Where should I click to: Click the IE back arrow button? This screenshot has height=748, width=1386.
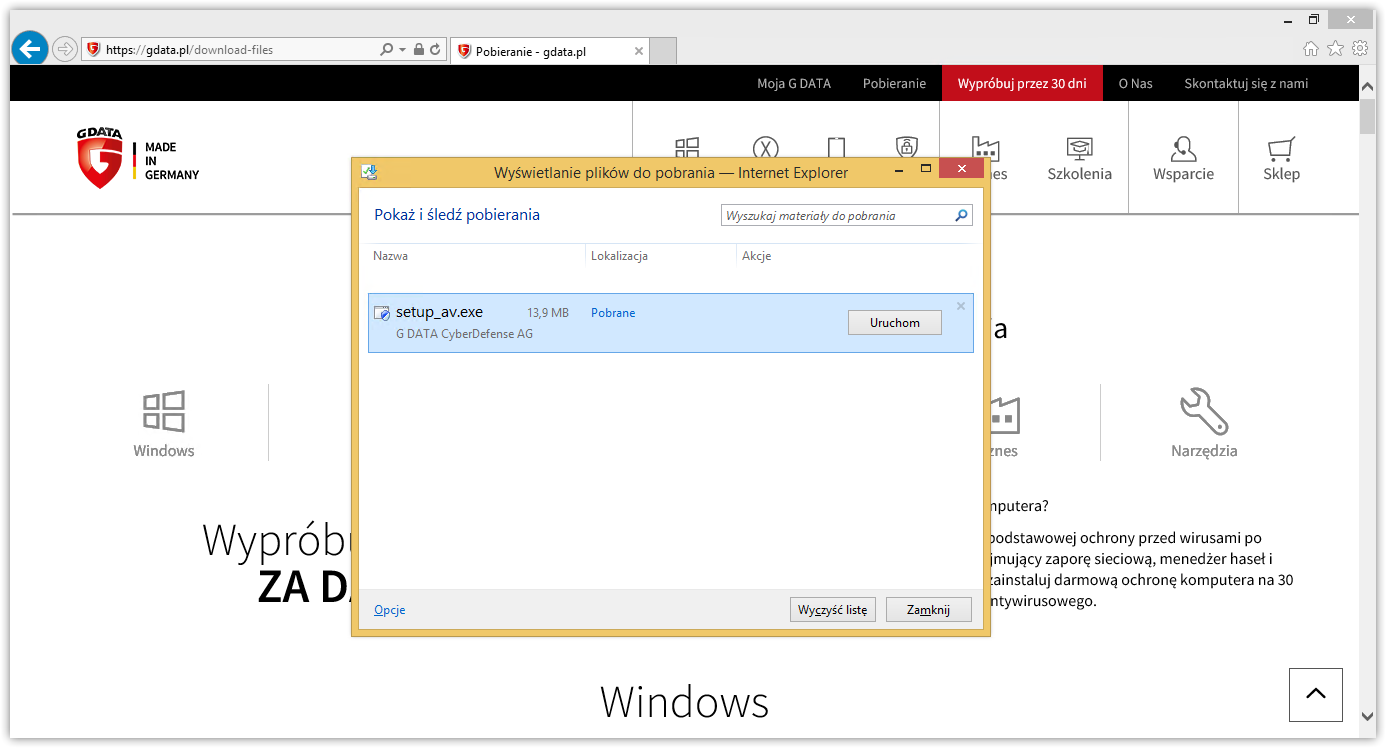point(30,48)
